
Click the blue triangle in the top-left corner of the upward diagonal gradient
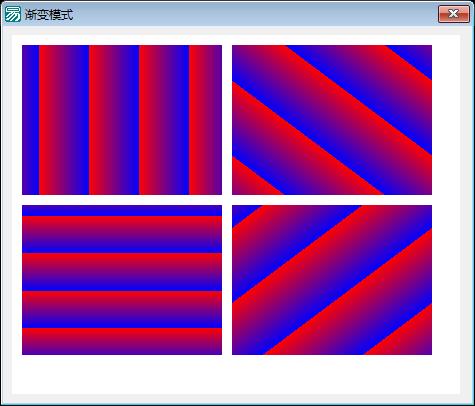click(242, 212)
